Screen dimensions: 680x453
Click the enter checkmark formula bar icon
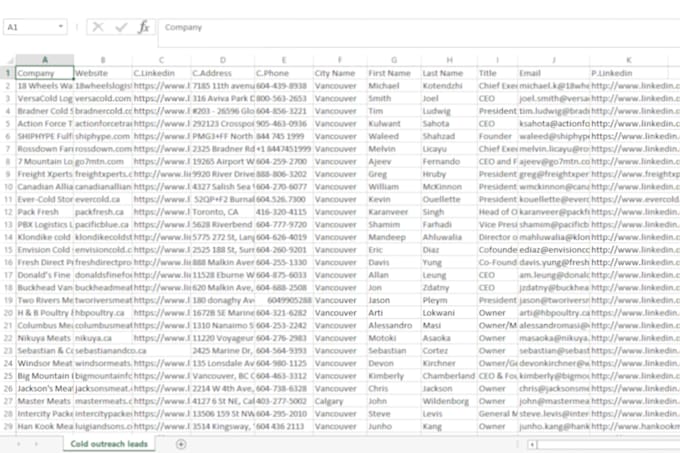(121, 27)
